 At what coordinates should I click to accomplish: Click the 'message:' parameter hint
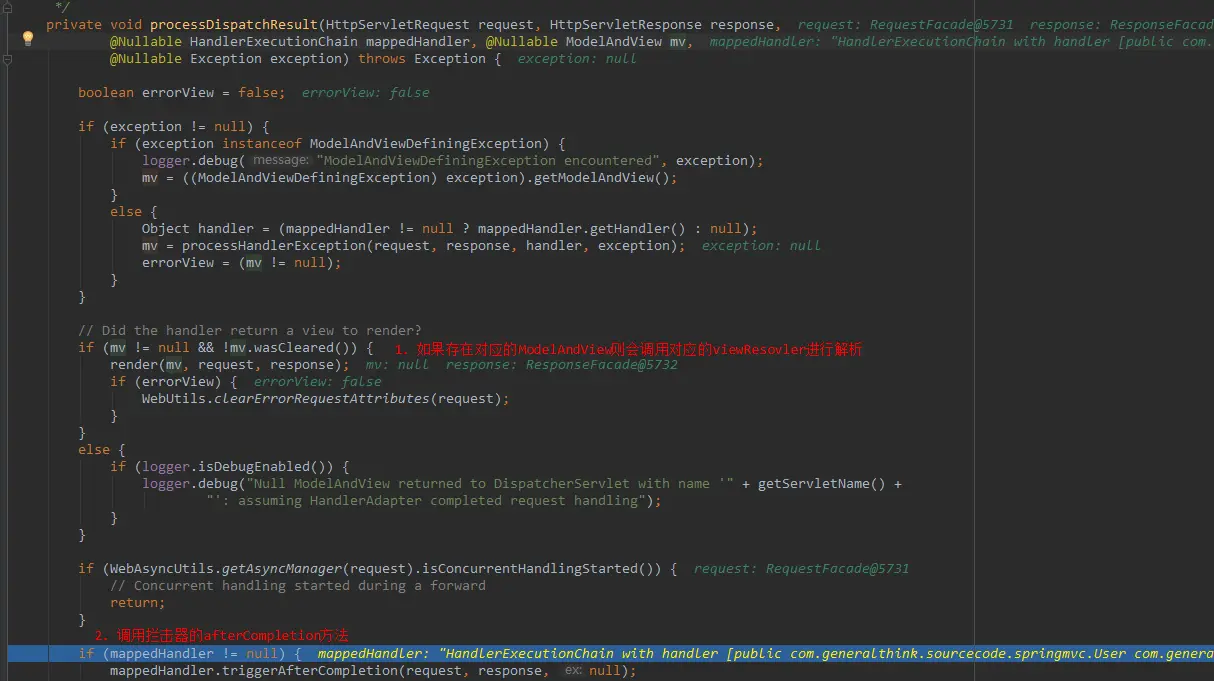282,160
